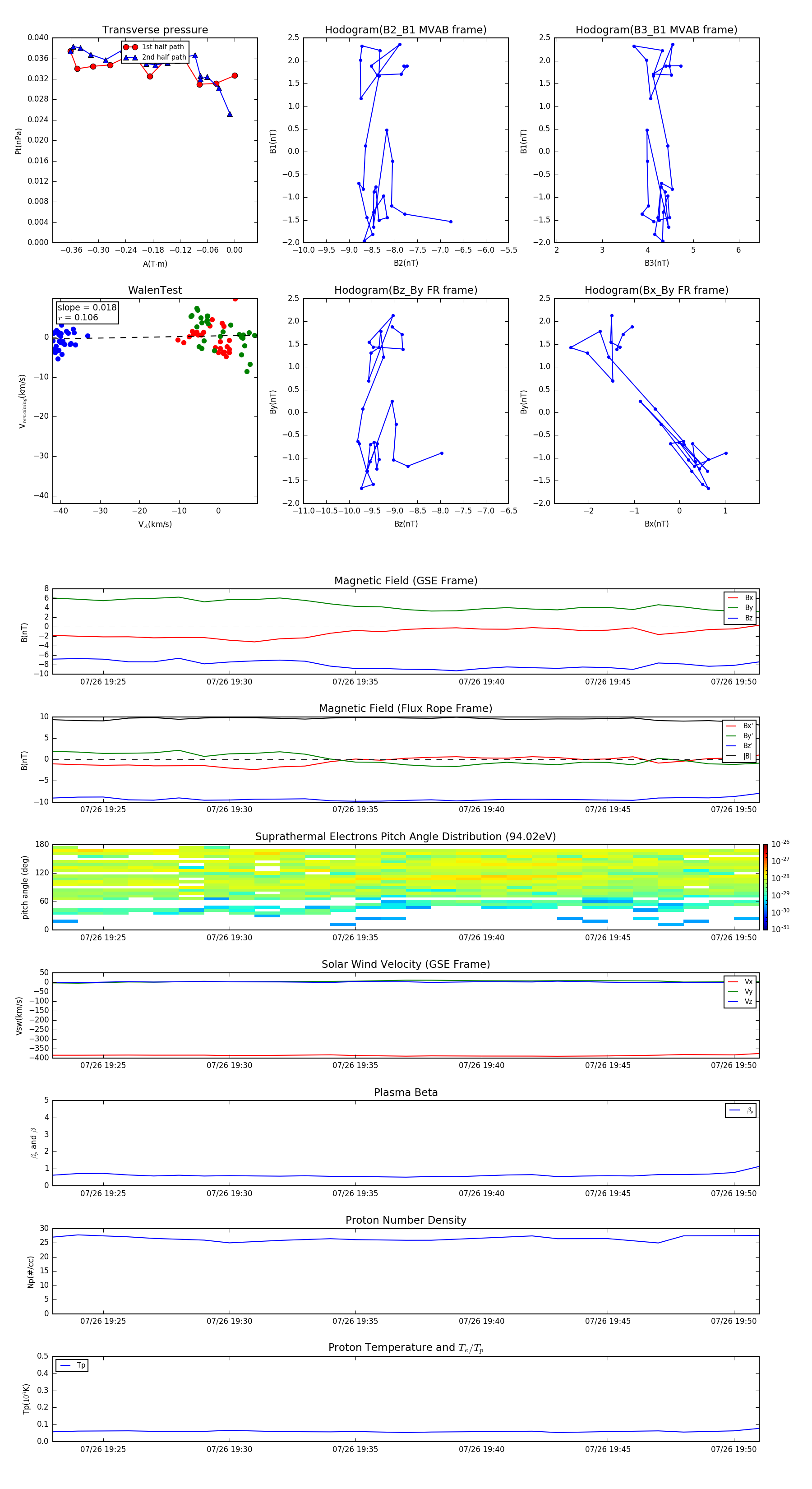This screenshot has height=1489, width=812.
Task: Click '07/26 19:25' tick under Proton Number Density
Action: 103,1321
